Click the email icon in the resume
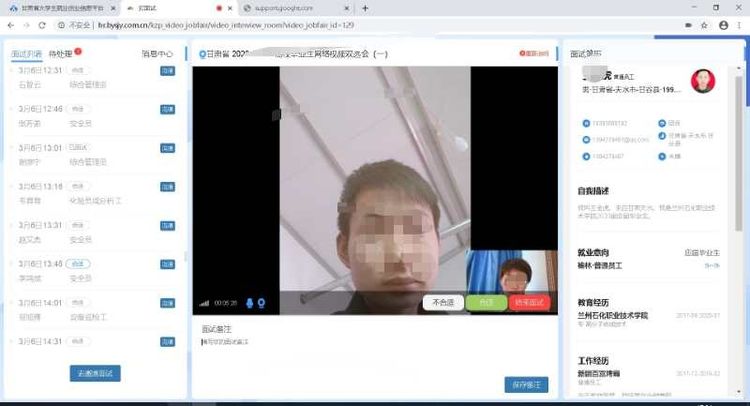This screenshot has height=406, width=750. point(586,140)
